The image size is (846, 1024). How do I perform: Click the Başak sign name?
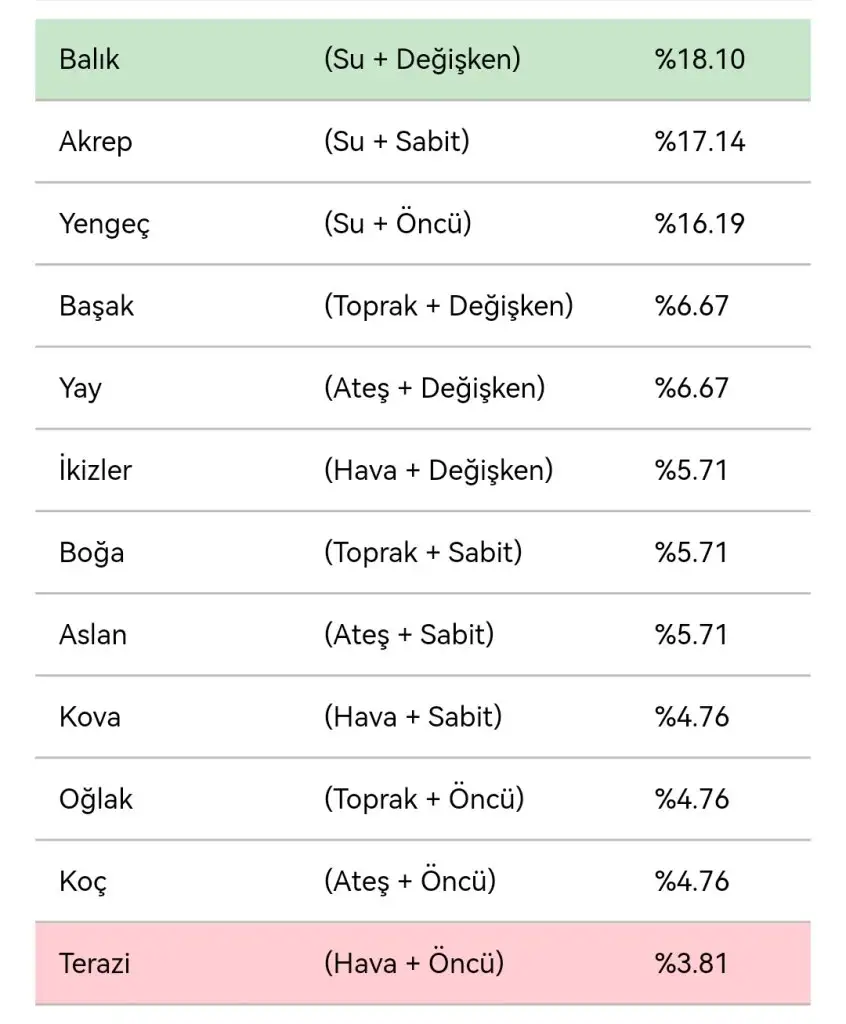(96, 306)
